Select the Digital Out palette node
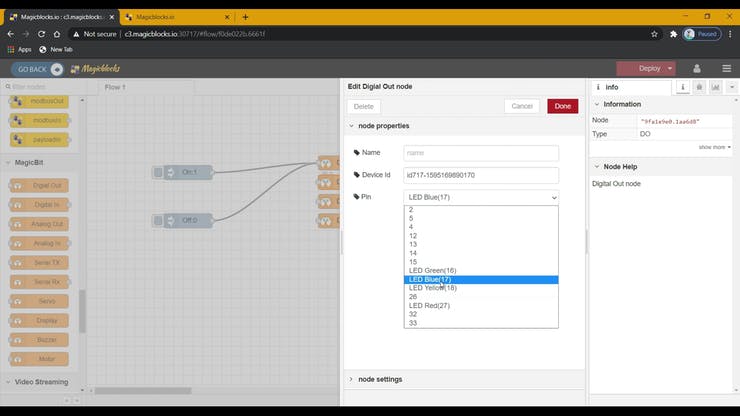740x416 pixels. 40,186
